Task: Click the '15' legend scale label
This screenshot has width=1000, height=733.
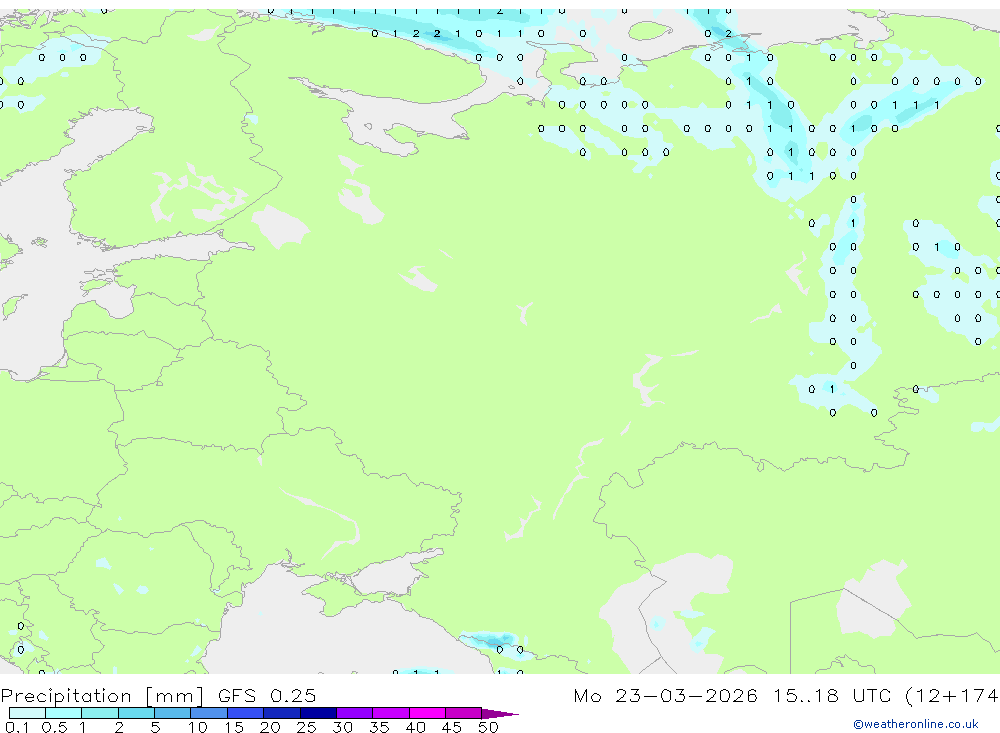Action: [234, 727]
